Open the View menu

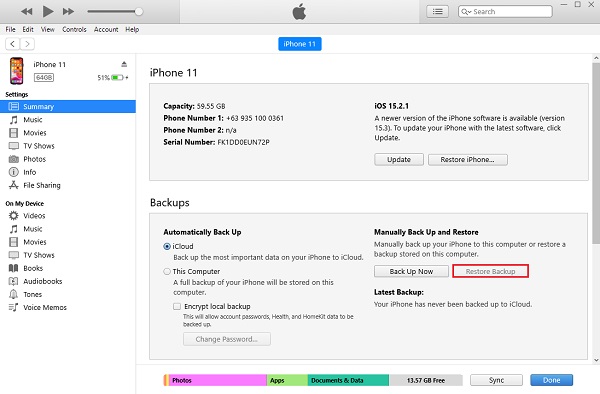pyautogui.click(x=48, y=29)
